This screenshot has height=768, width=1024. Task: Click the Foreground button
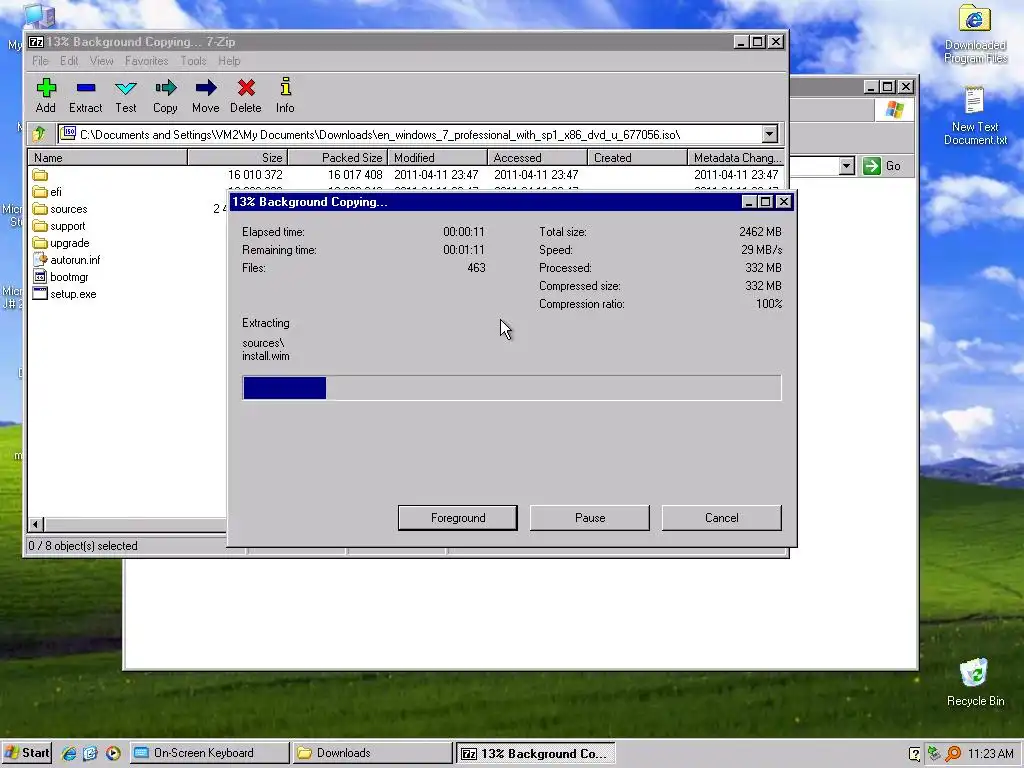pyautogui.click(x=458, y=518)
